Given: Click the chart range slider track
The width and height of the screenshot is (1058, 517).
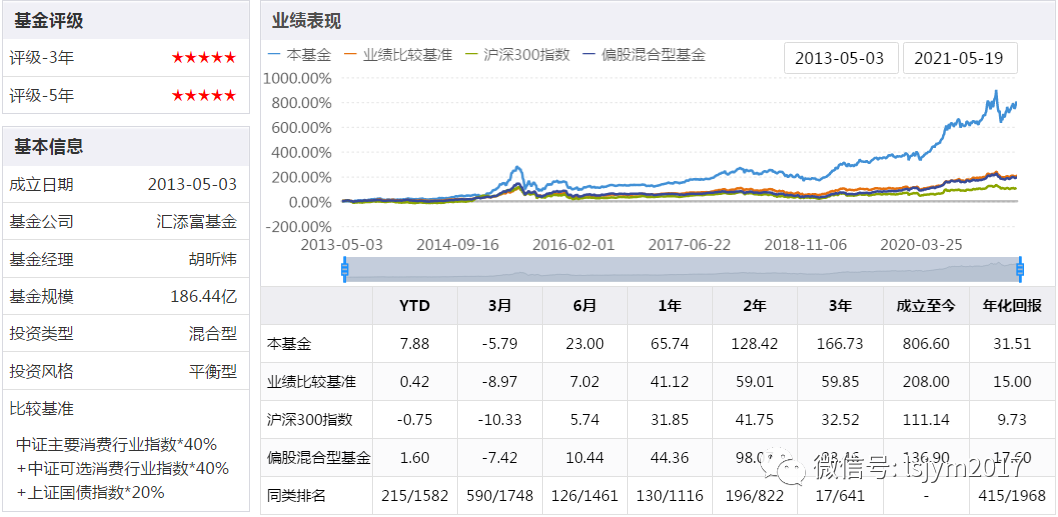Looking at the screenshot, I should coord(681,270).
